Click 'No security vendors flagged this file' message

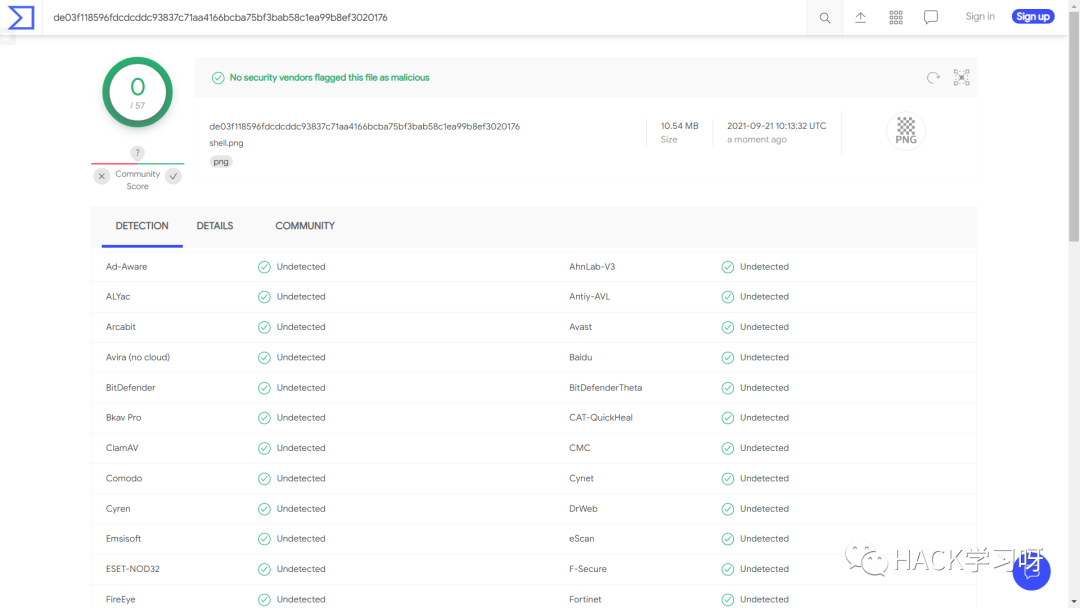pos(329,78)
